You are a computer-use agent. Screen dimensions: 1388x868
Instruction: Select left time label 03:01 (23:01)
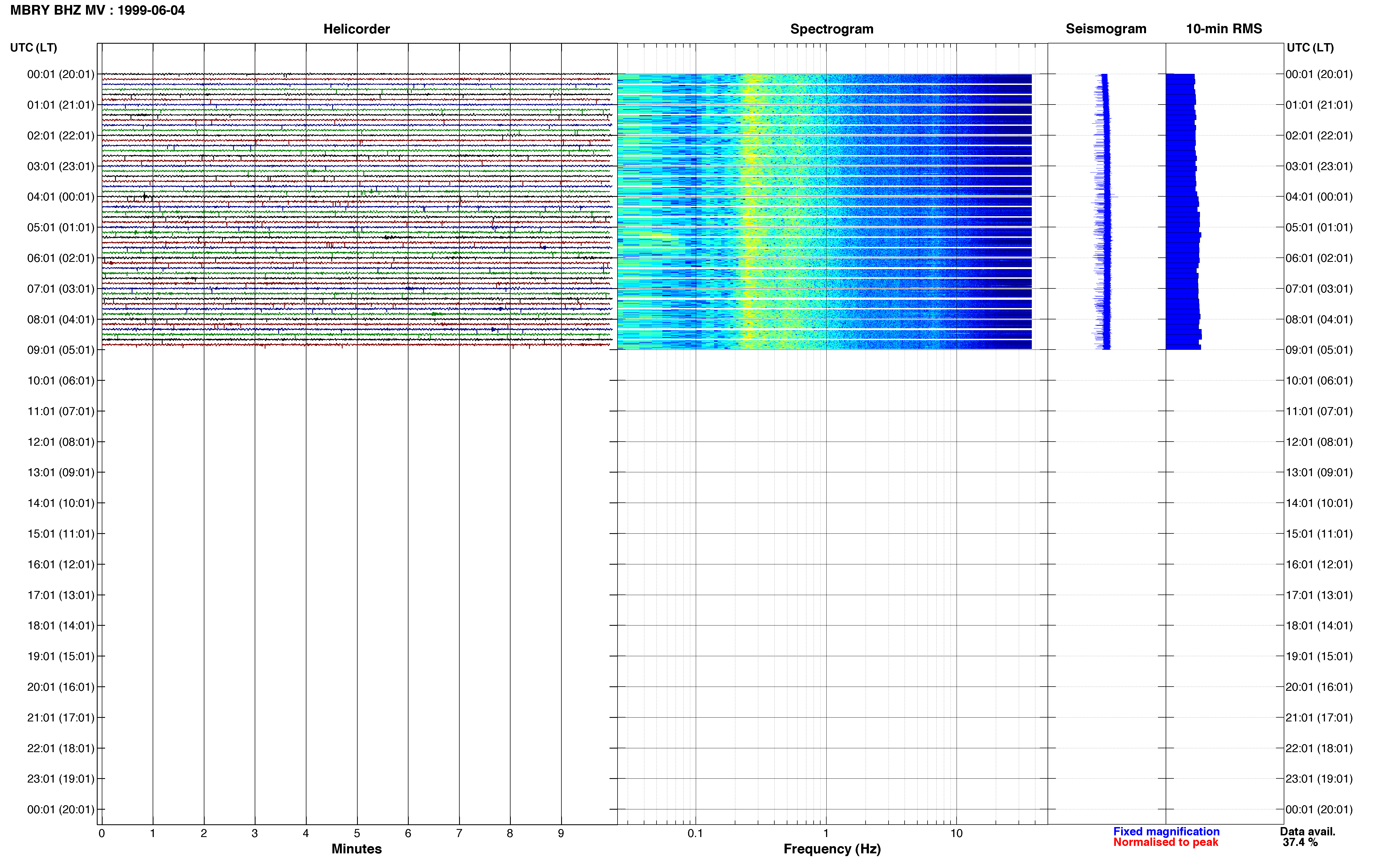[x=61, y=166]
